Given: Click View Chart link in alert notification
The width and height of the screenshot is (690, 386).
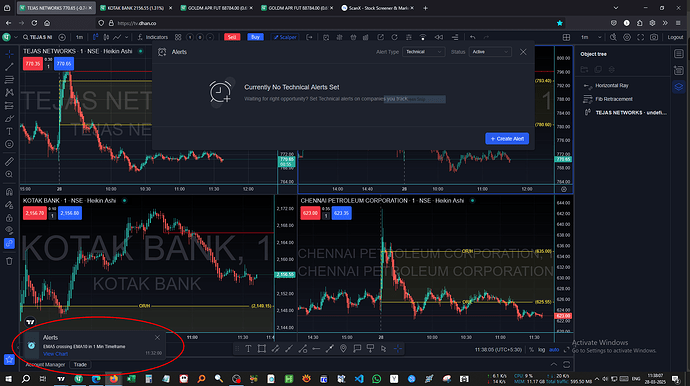Looking at the screenshot, I should coord(55,353).
